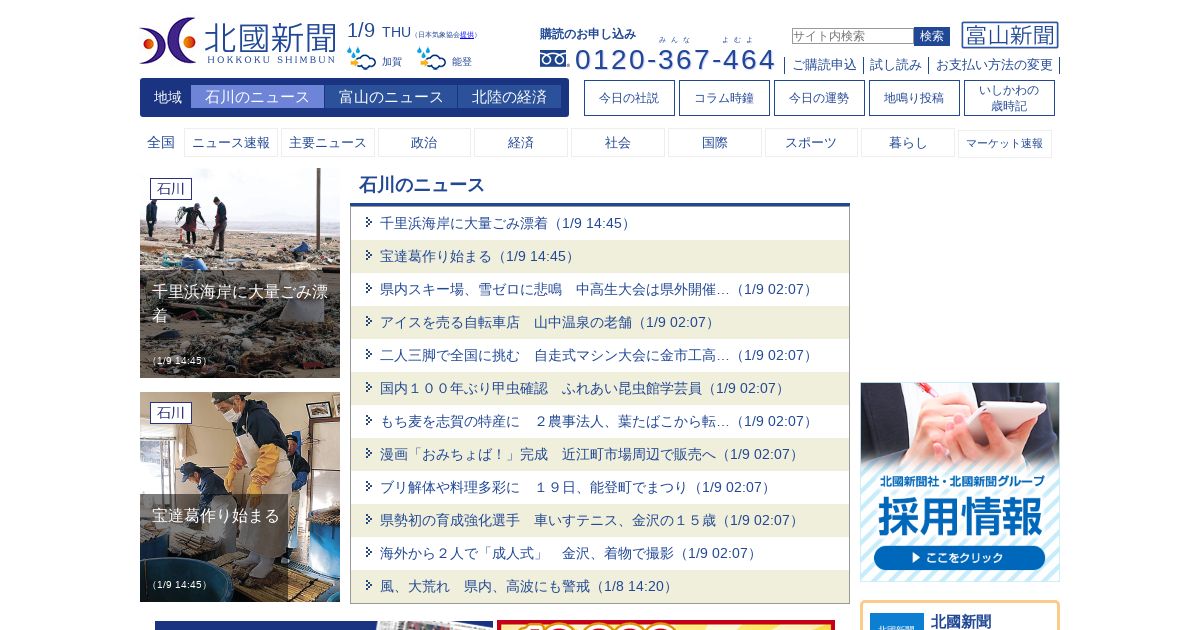
Task: Open 今日の運勢 fortune button
Action: tap(819, 98)
